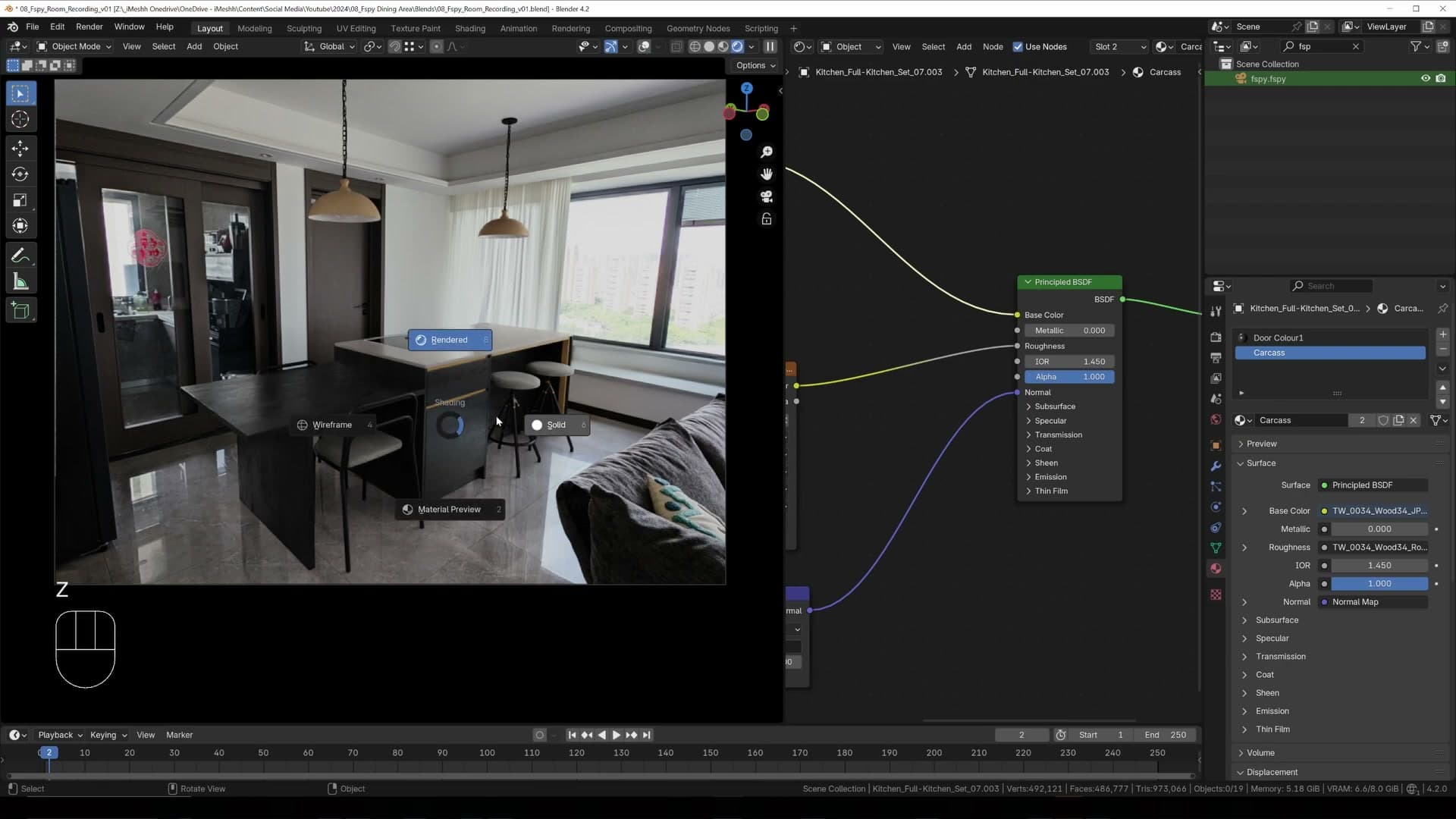Image resolution: width=1456 pixels, height=819 pixels.
Task: Adjust the Metallic slider in Principled BSDF node
Action: (1069, 331)
